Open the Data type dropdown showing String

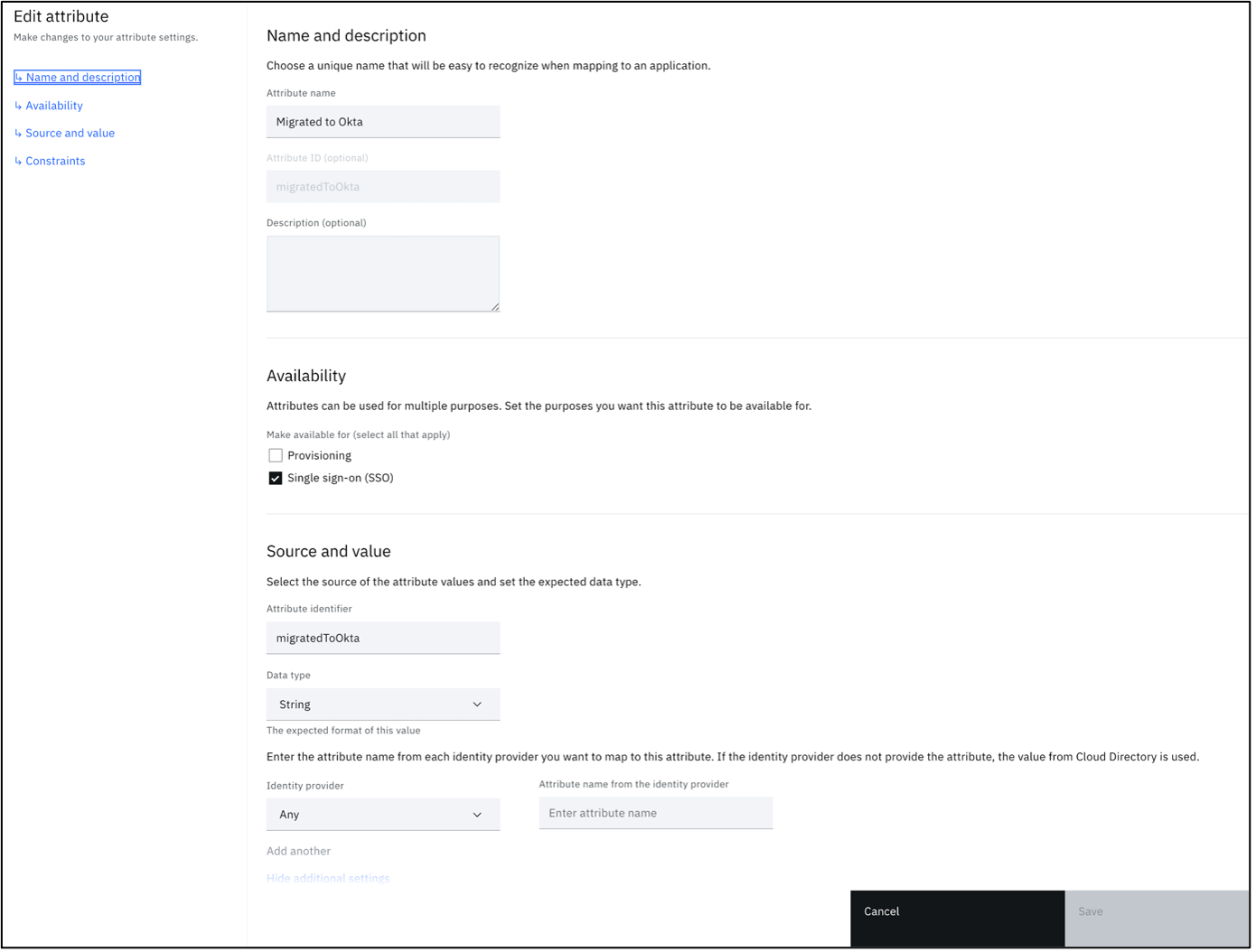[382, 704]
